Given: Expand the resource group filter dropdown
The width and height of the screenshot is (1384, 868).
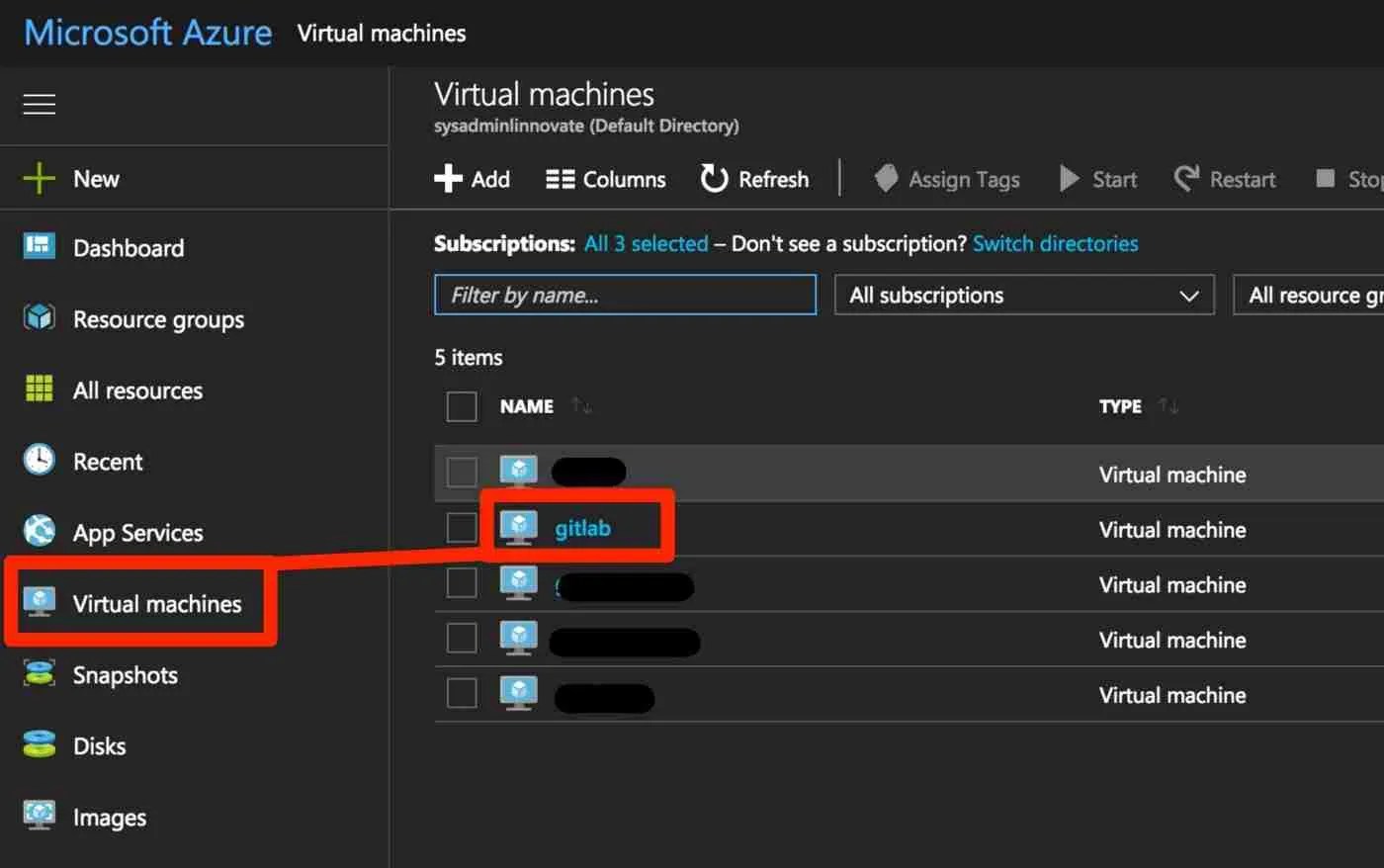Looking at the screenshot, I should [1315, 295].
